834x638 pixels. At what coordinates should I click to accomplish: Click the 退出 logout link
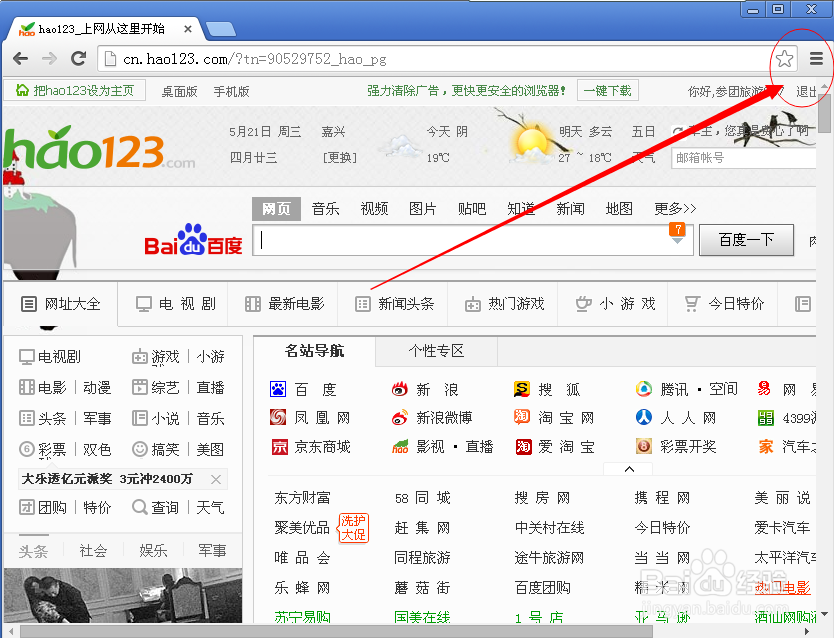click(x=806, y=91)
